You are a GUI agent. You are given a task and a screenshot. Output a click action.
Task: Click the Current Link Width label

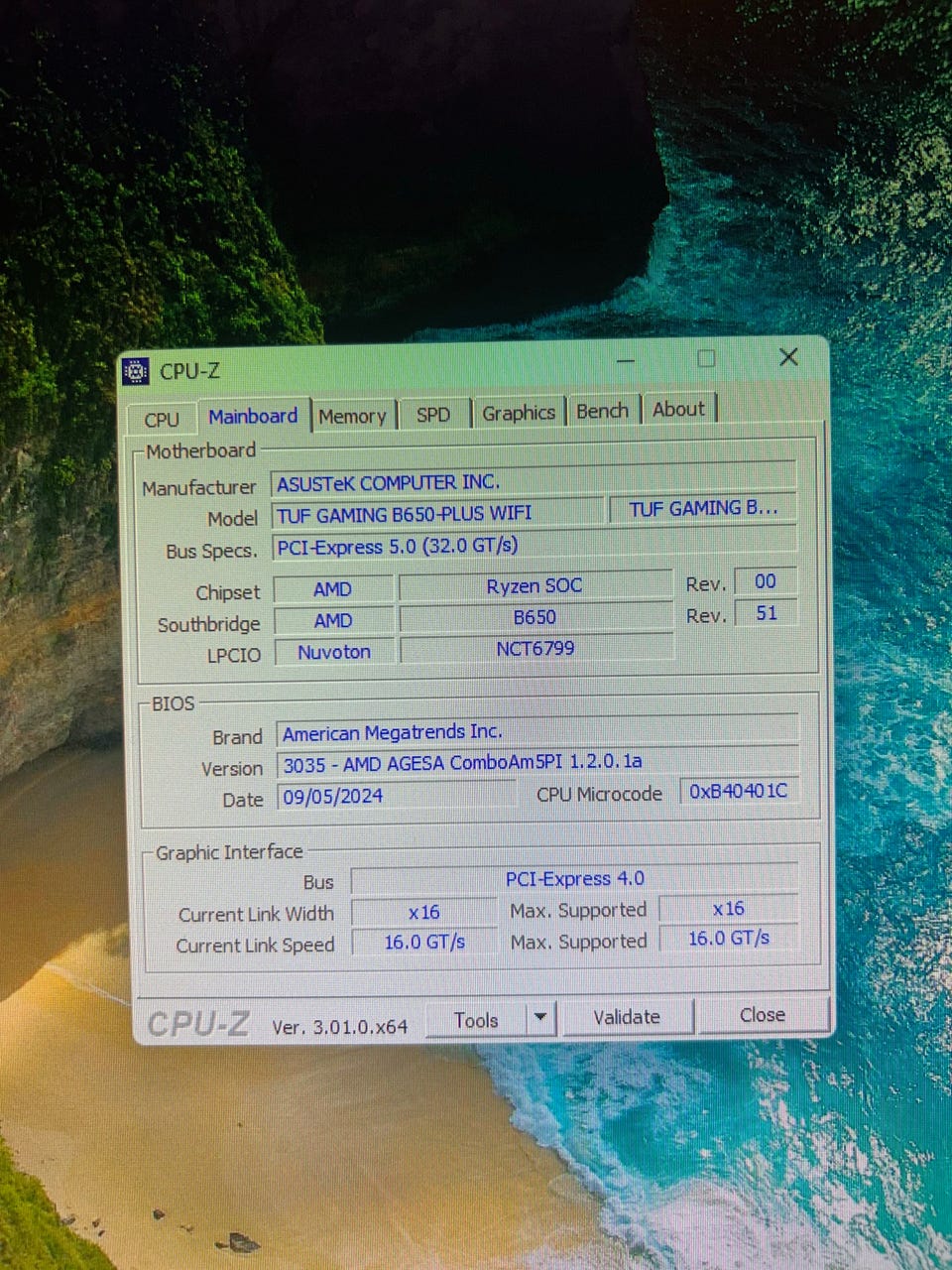(x=256, y=914)
